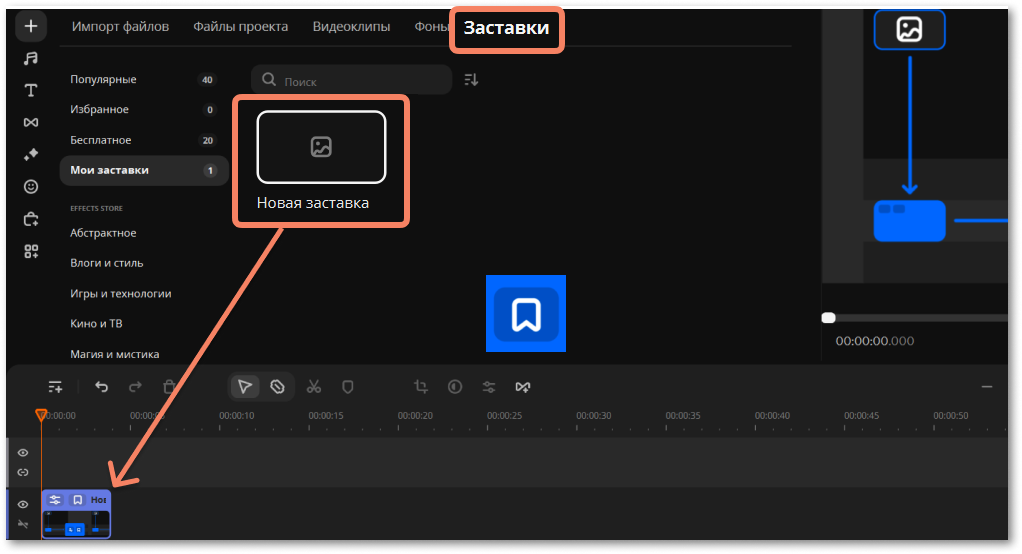Switch to the Импорт файлов tab
The height and width of the screenshot is (554, 1022).
click(x=120, y=27)
